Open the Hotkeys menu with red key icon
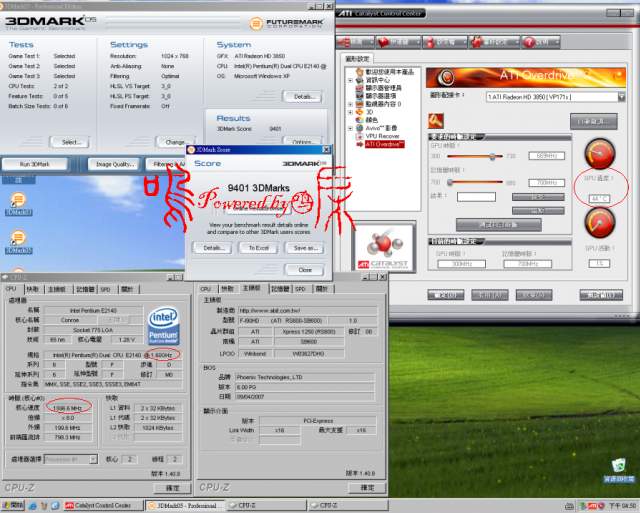Screen dimensions: 640x513 click(x=399, y=42)
